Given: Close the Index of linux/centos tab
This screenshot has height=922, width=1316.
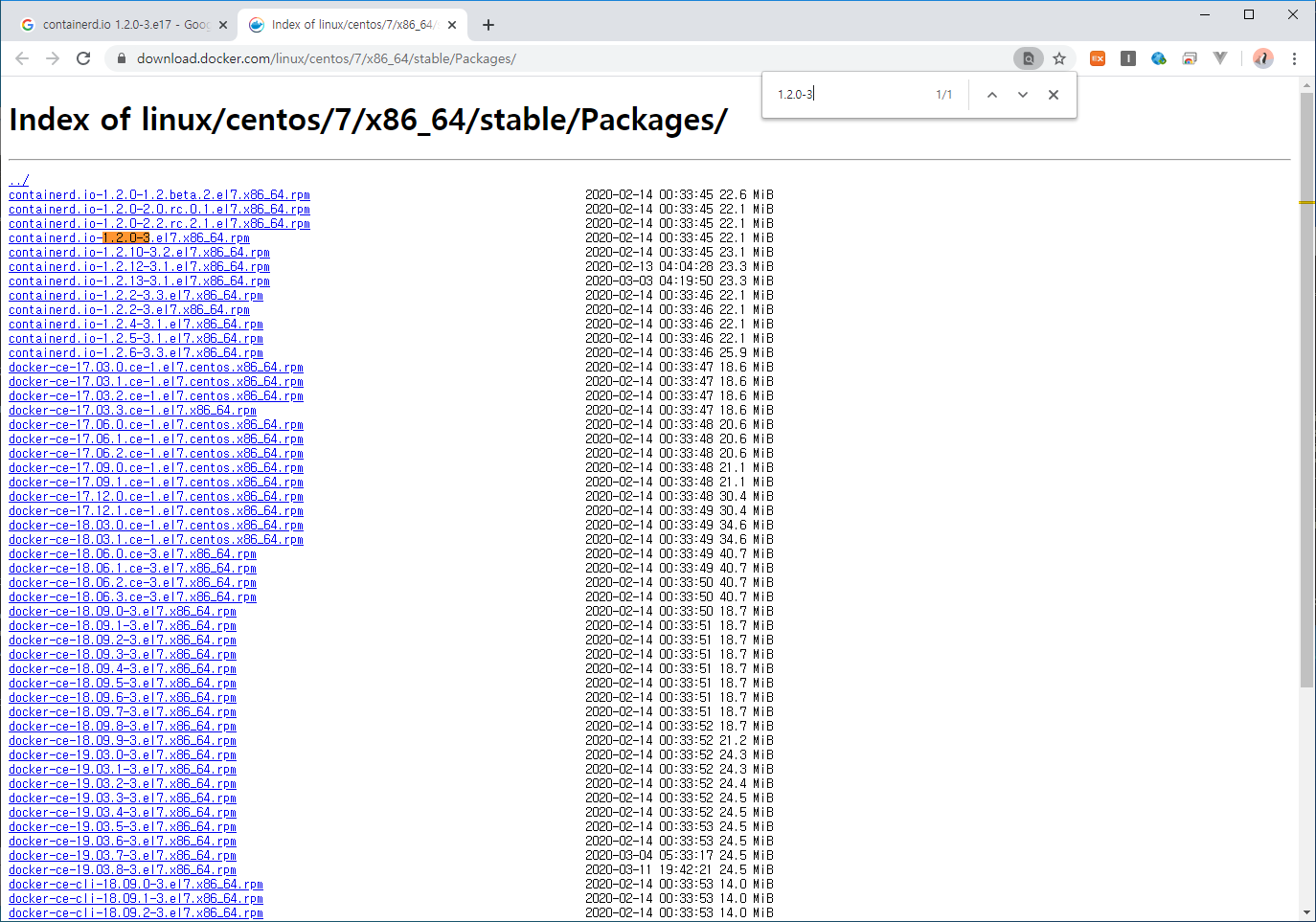Looking at the screenshot, I should coord(452,25).
